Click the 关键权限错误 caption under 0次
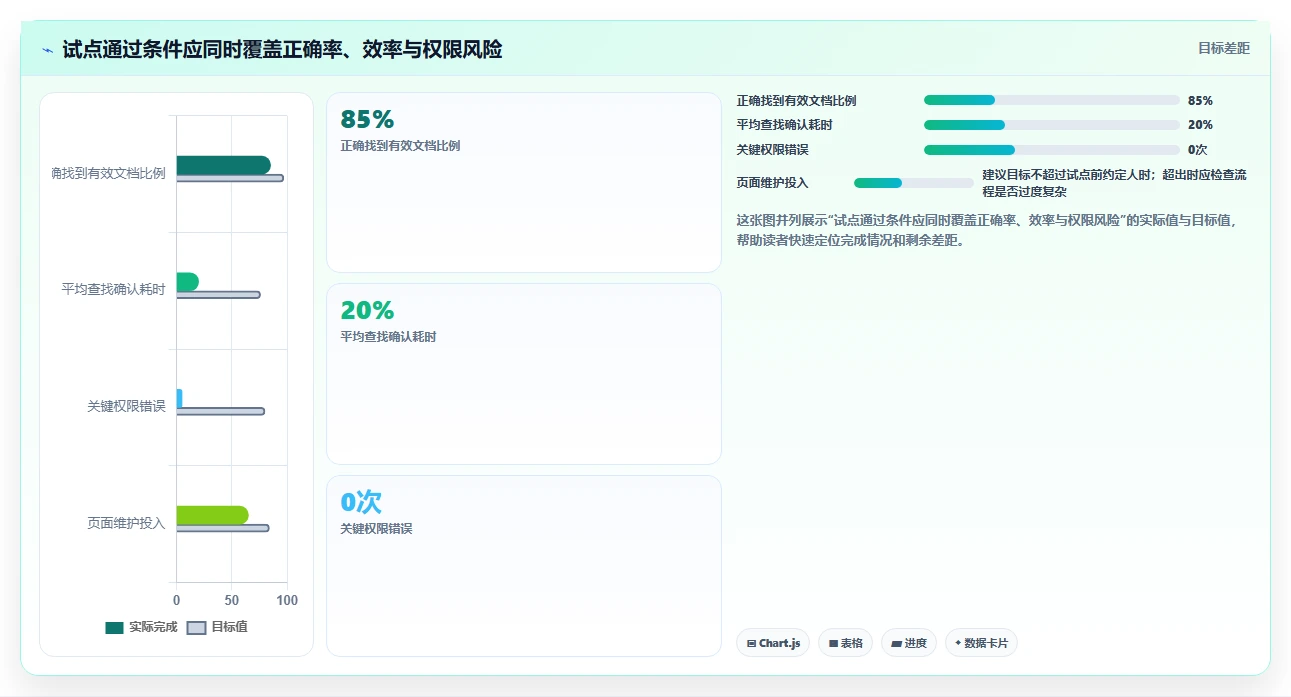 (x=376, y=529)
